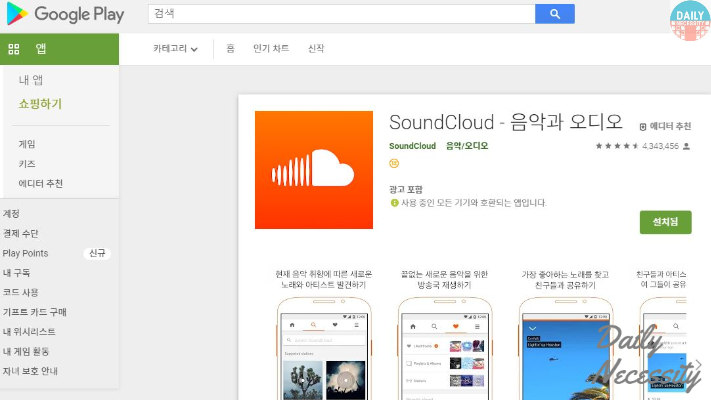Open 내 게임 활동 link
The width and height of the screenshot is (711, 400).
26,351
